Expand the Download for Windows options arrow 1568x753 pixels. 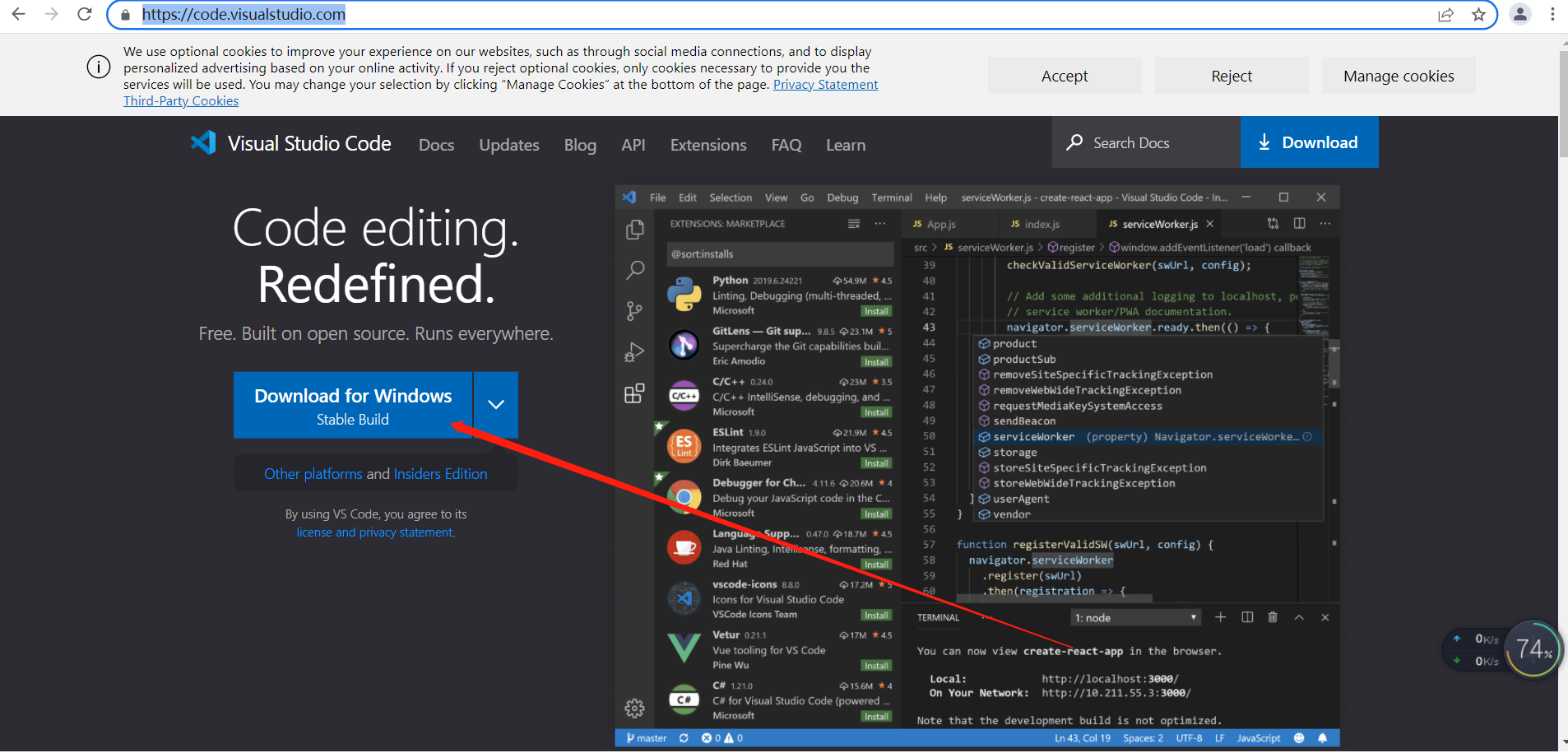tap(495, 405)
